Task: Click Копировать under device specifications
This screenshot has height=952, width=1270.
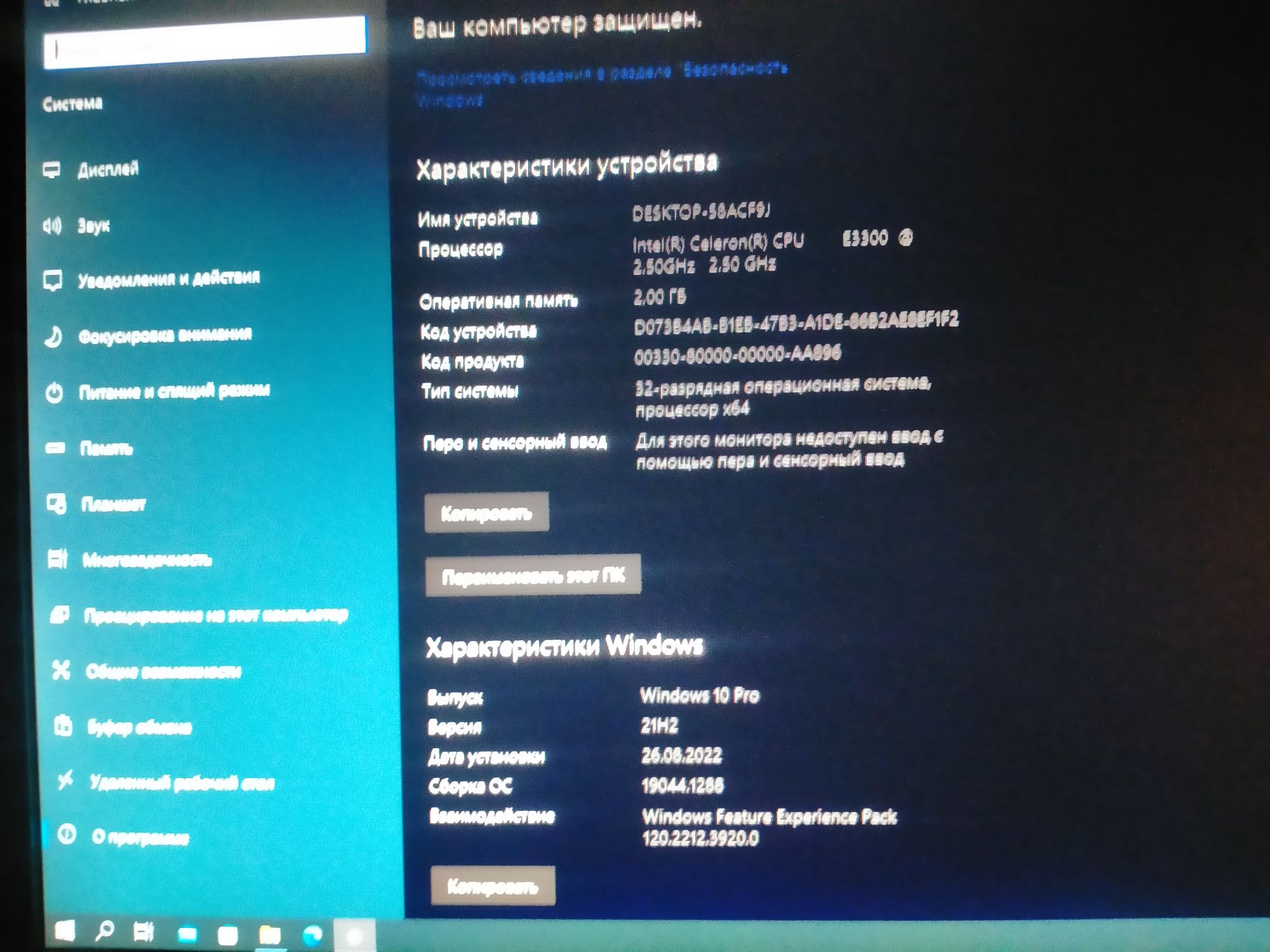Action: 486,513
